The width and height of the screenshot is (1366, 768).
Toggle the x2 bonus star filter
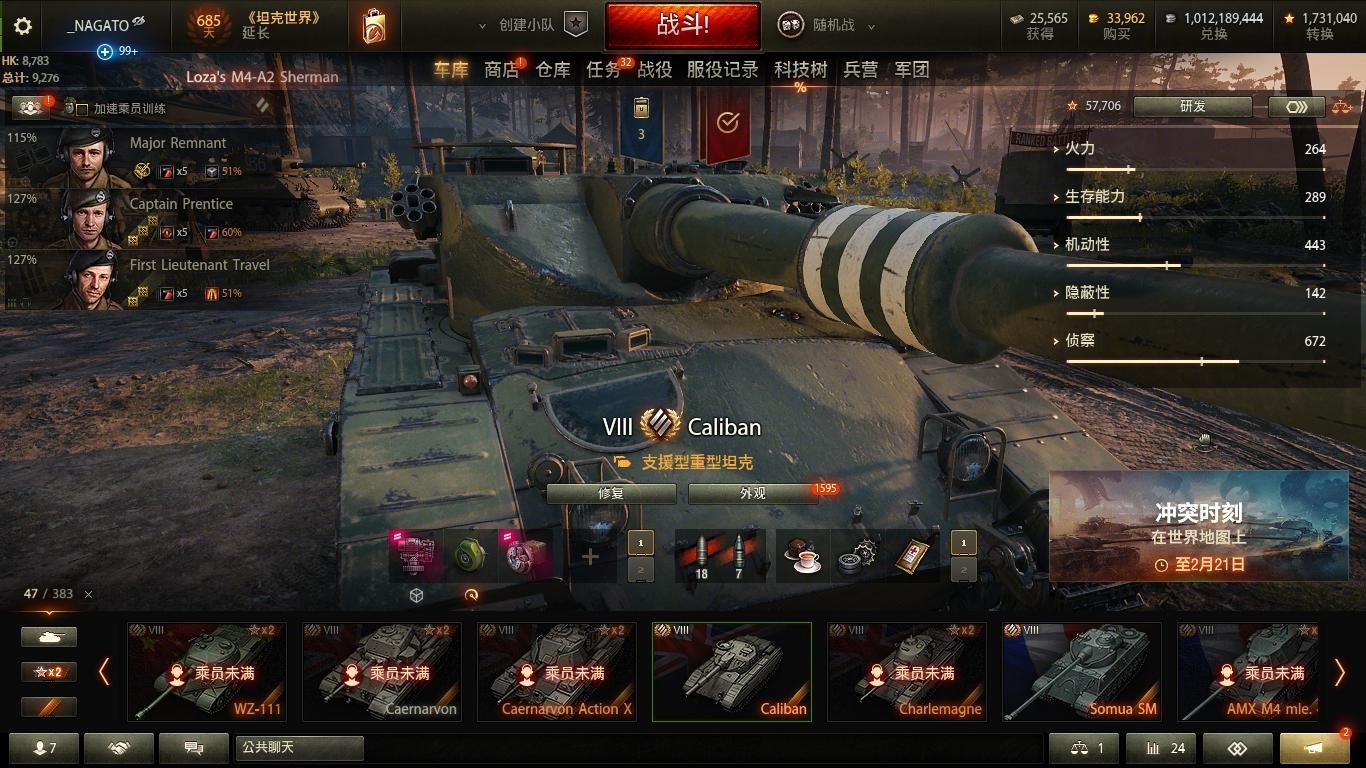[49, 672]
